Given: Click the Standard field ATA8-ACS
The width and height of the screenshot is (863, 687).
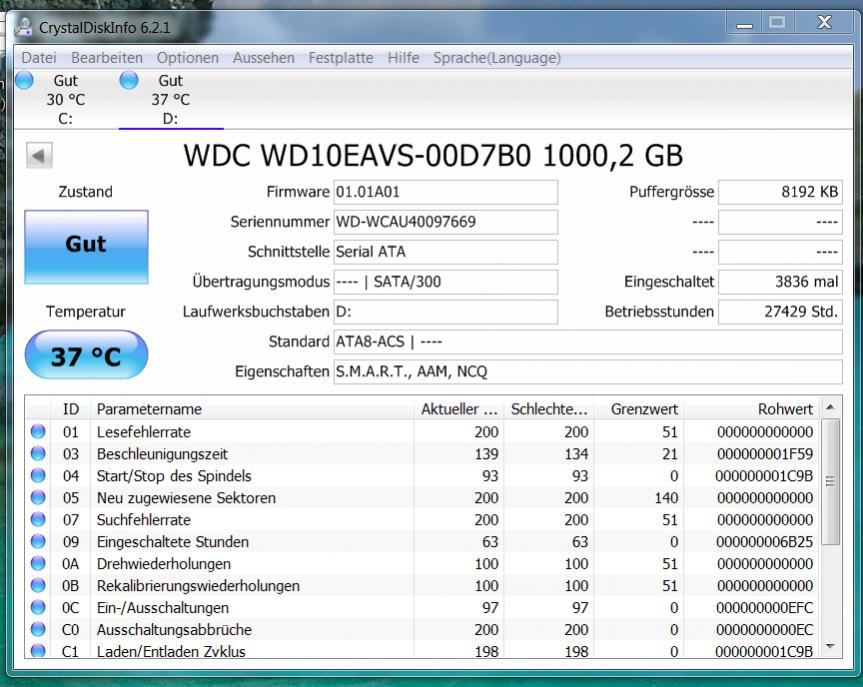Looking at the screenshot, I should click(x=588, y=342).
